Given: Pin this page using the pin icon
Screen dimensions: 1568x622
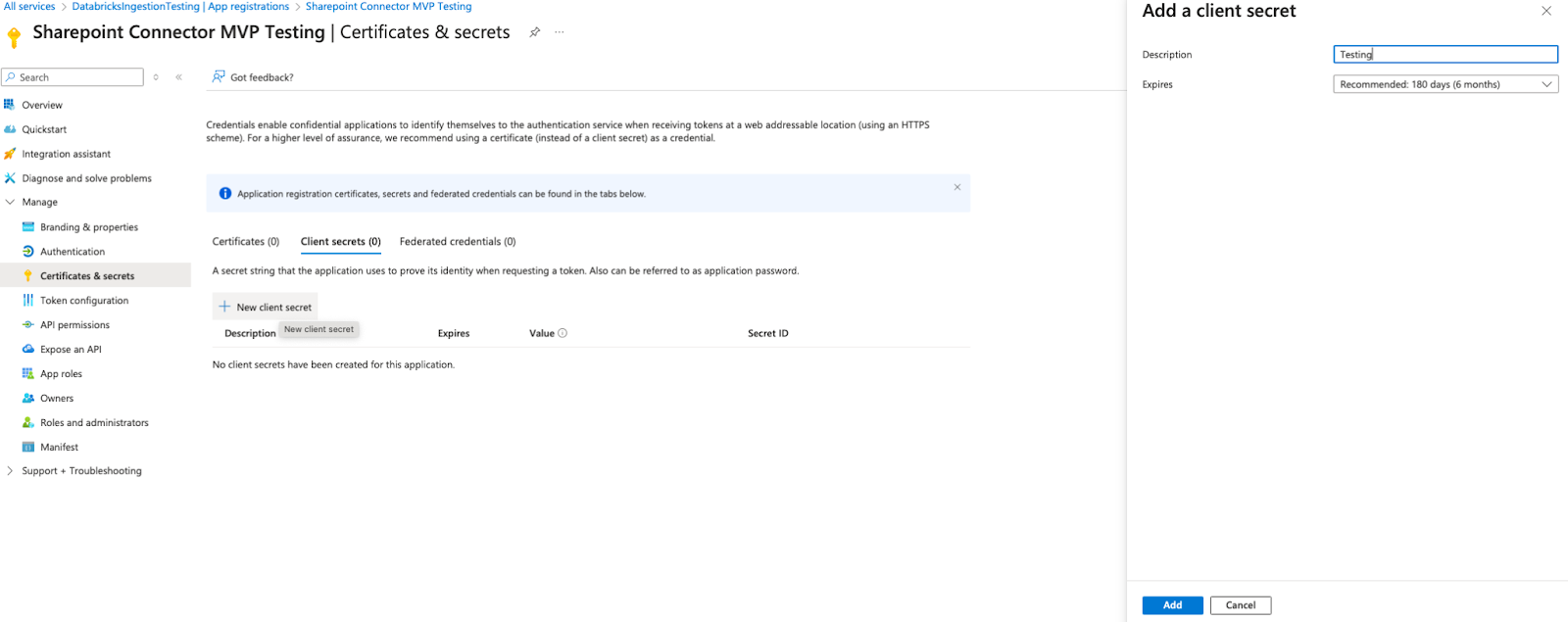Looking at the screenshot, I should click(535, 32).
